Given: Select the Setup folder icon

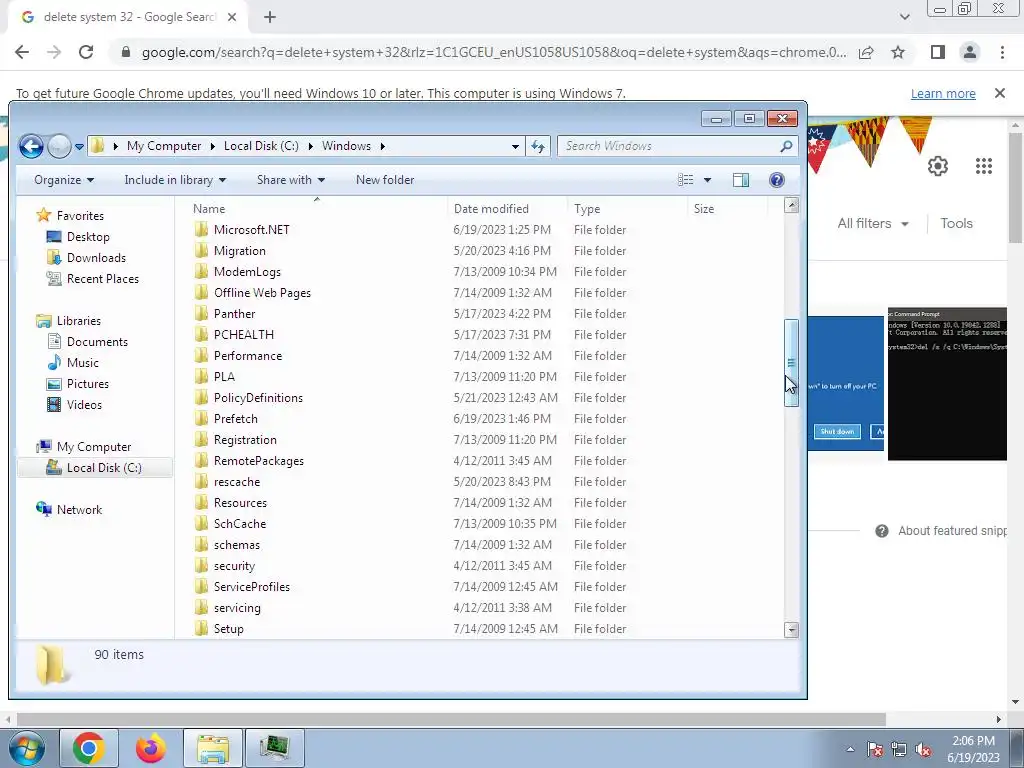Looking at the screenshot, I should click(x=201, y=629).
